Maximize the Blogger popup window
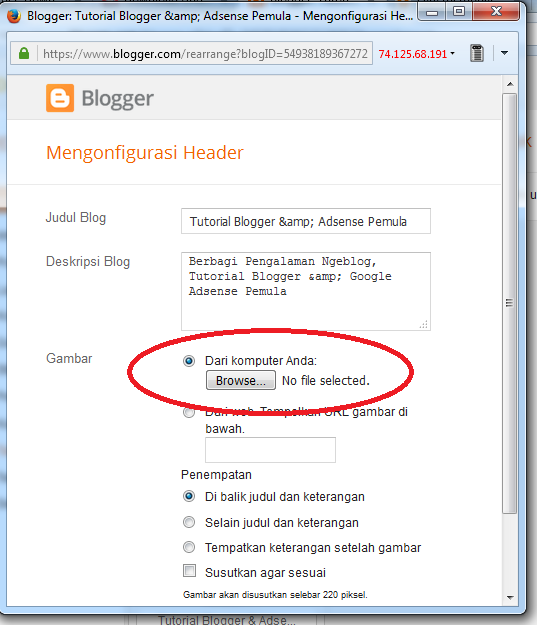This screenshot has width=537, height=625. click(x=459, y=12)
